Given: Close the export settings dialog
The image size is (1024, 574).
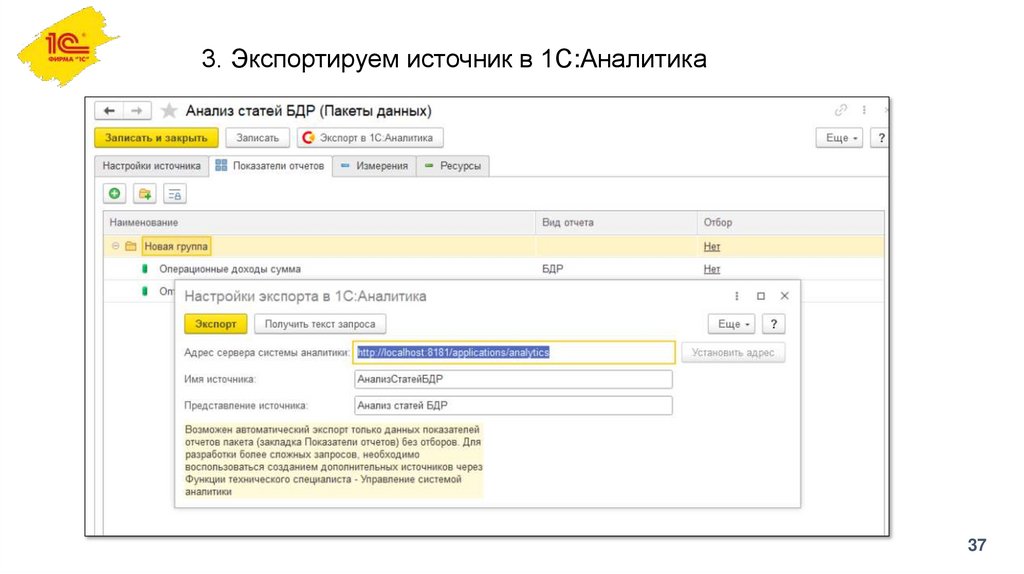Looking at the screenshot, I should click(785, 296).
